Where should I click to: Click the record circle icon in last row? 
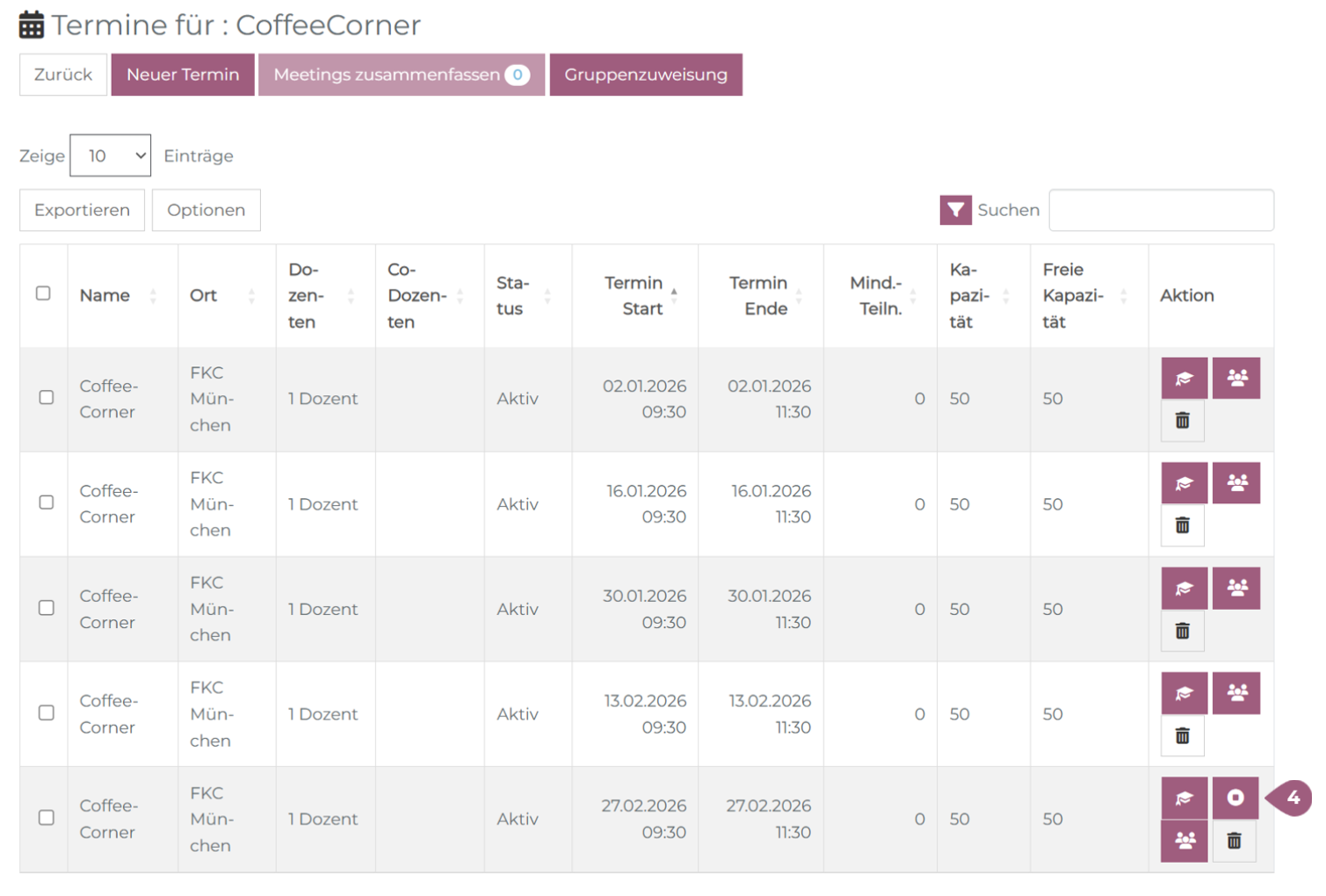click(x=1235, y=798)
